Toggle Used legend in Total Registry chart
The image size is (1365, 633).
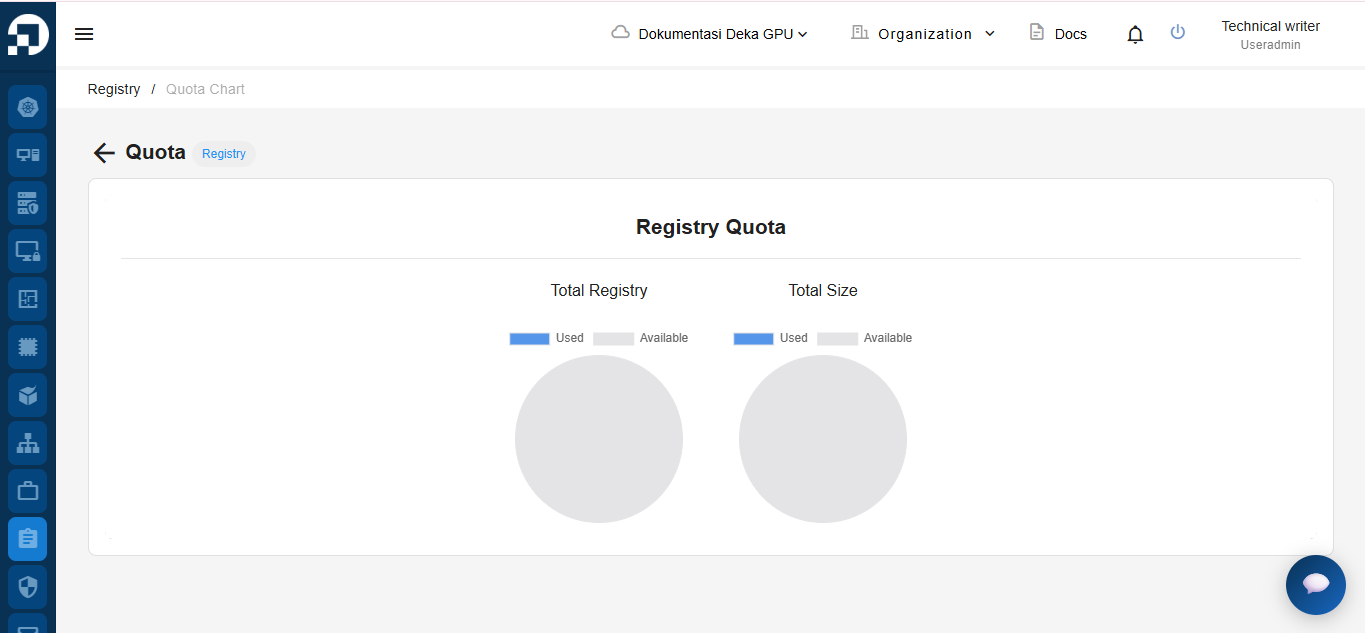click(x=546, y=338)
